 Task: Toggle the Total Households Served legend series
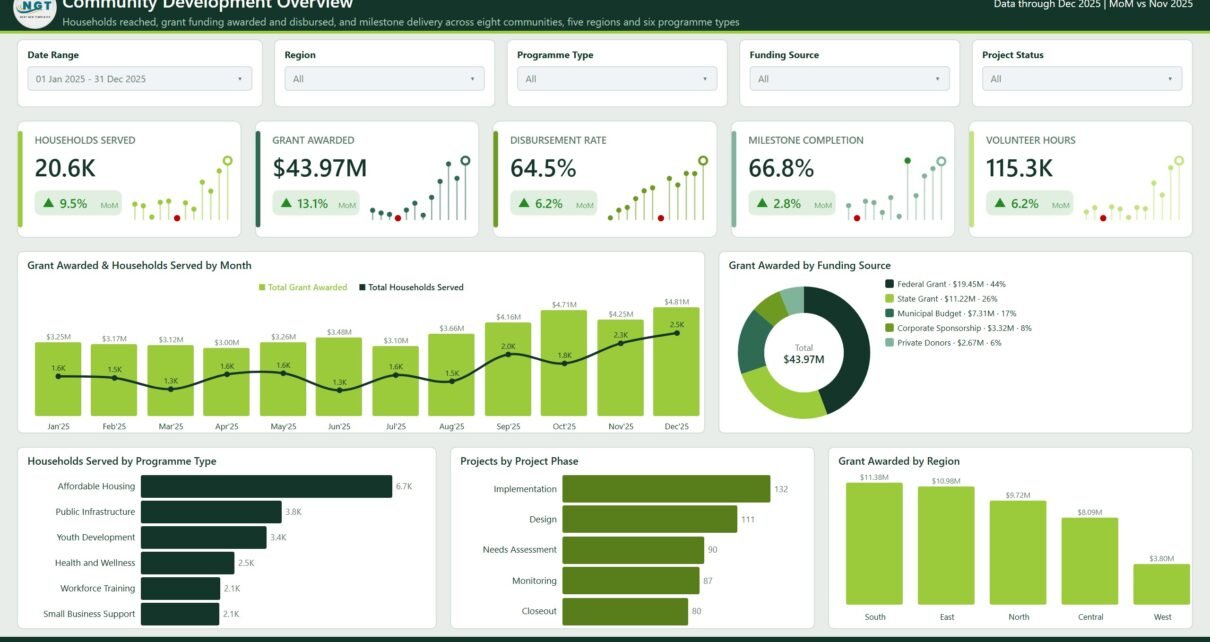pos(411,287)
